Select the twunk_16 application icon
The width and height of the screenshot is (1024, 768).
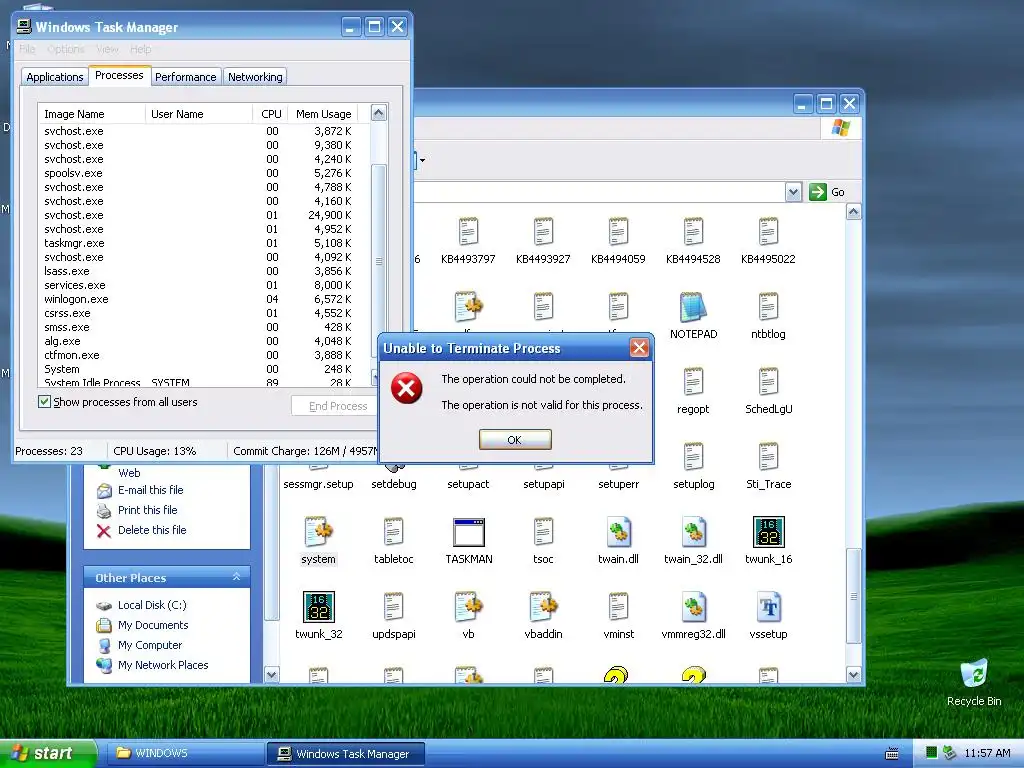769,532
